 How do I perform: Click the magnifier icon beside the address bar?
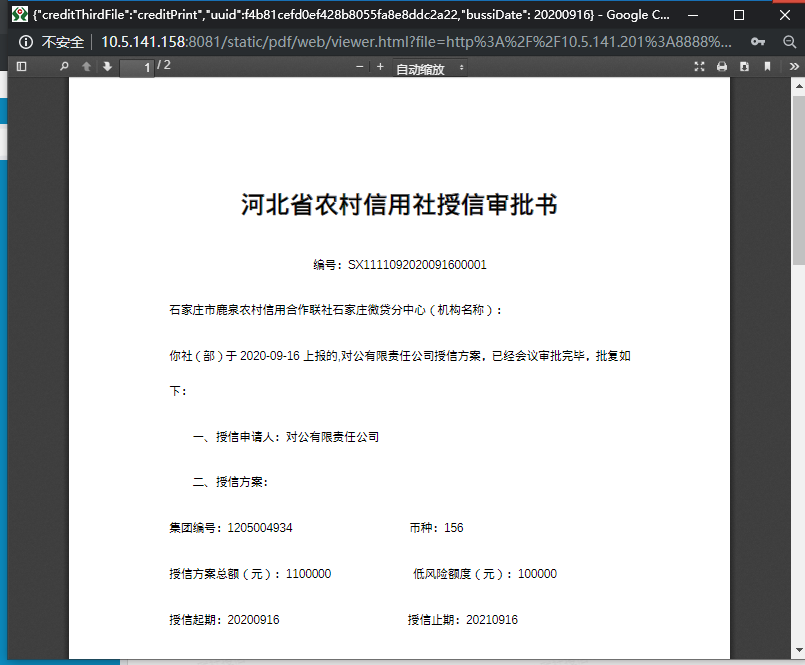tap(789, 43)
